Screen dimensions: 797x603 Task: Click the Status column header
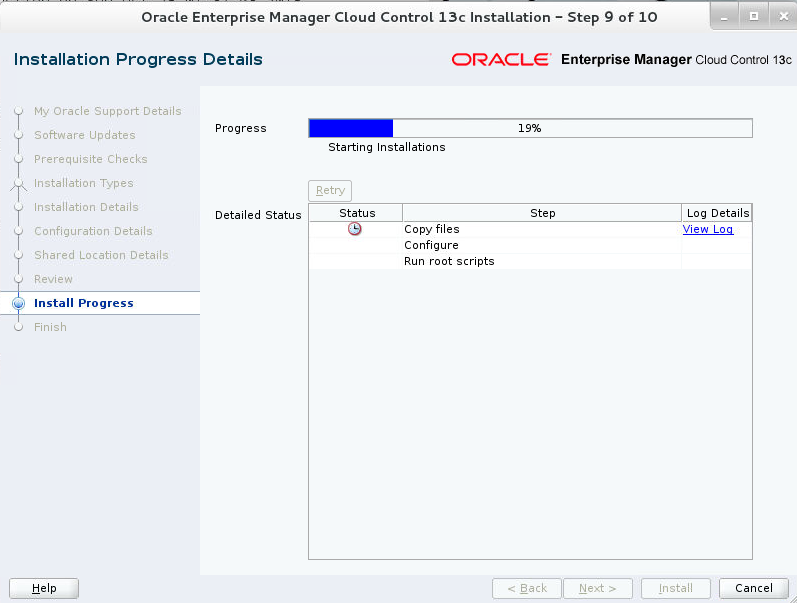tap(357, 213)
